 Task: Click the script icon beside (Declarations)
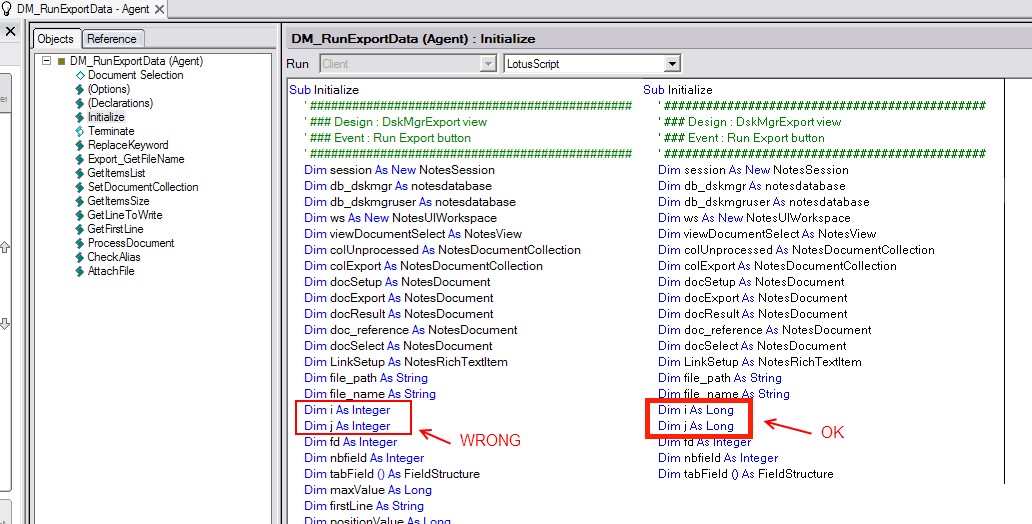point(80,103)
